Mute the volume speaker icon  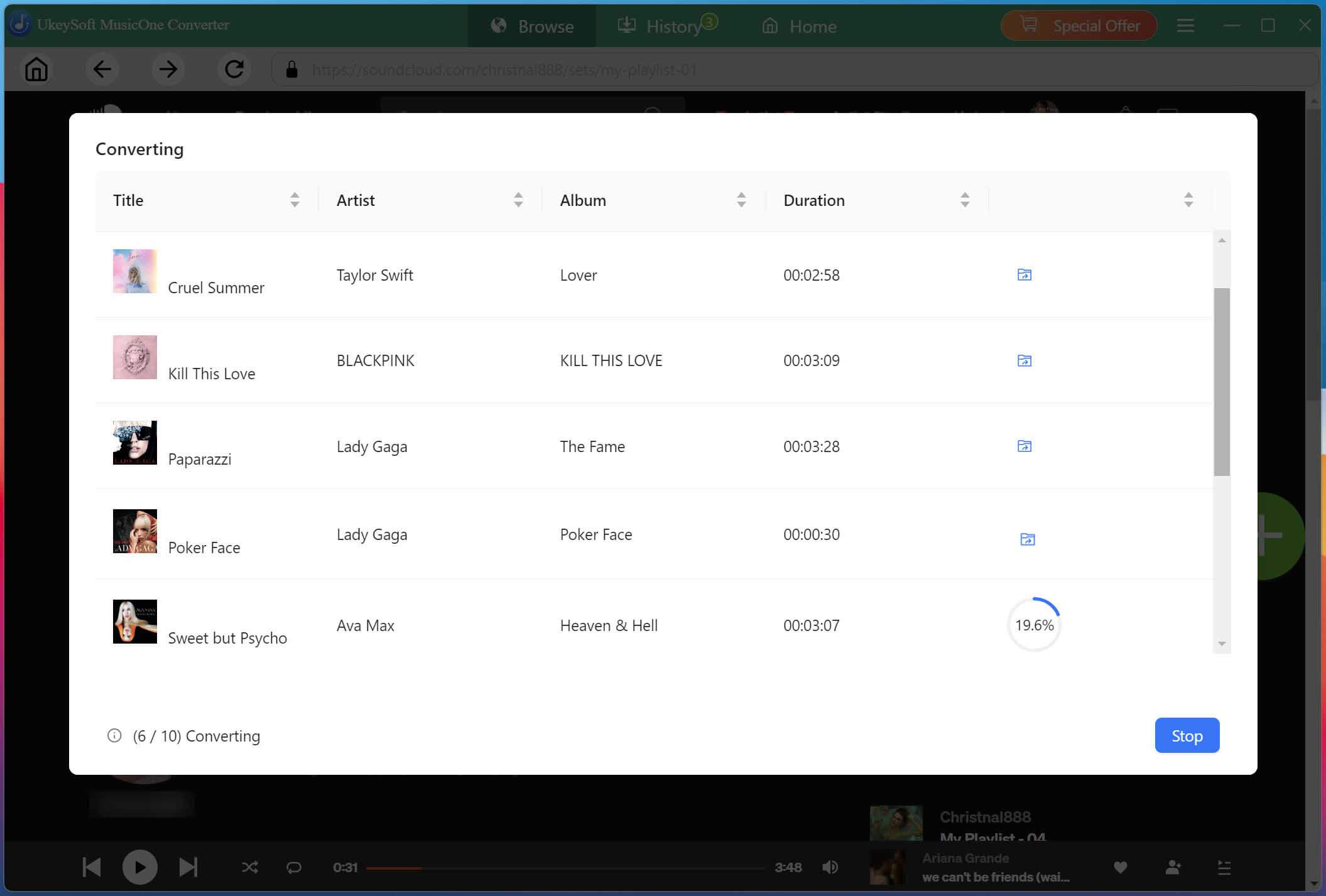[830, 867]
